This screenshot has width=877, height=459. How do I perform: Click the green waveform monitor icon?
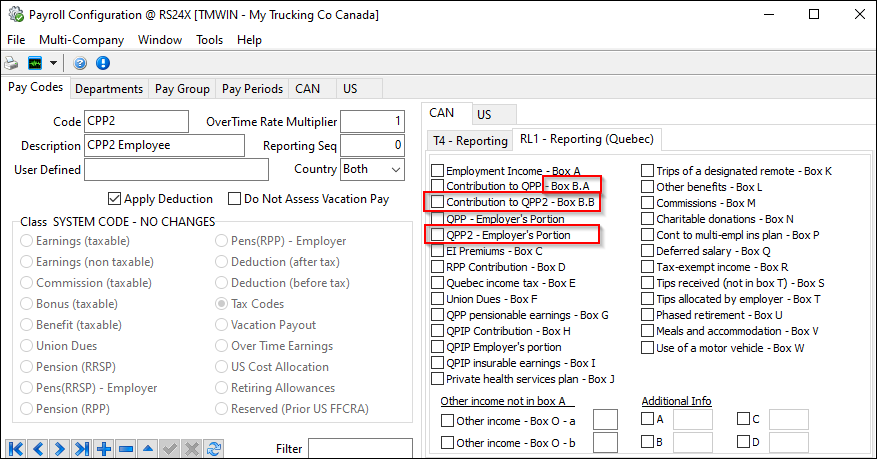click(x=35, y=63)
